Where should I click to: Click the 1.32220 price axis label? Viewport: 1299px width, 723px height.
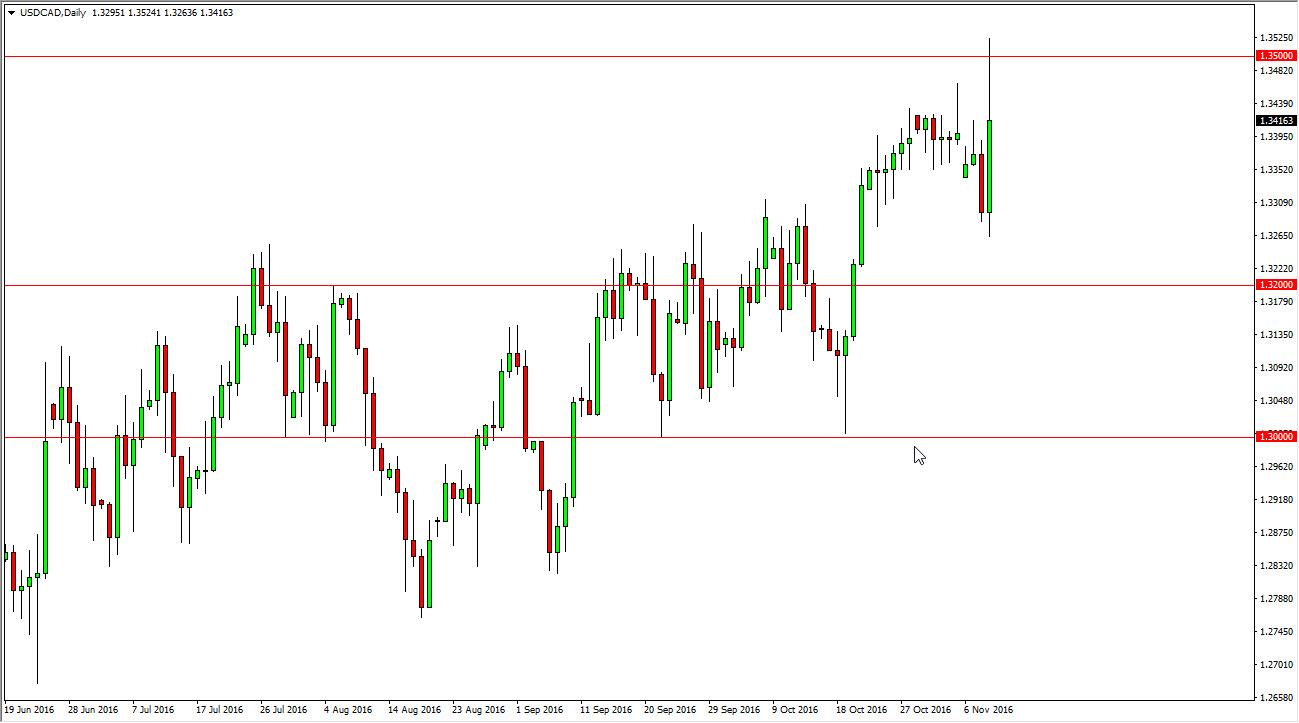coord(1277,268)
